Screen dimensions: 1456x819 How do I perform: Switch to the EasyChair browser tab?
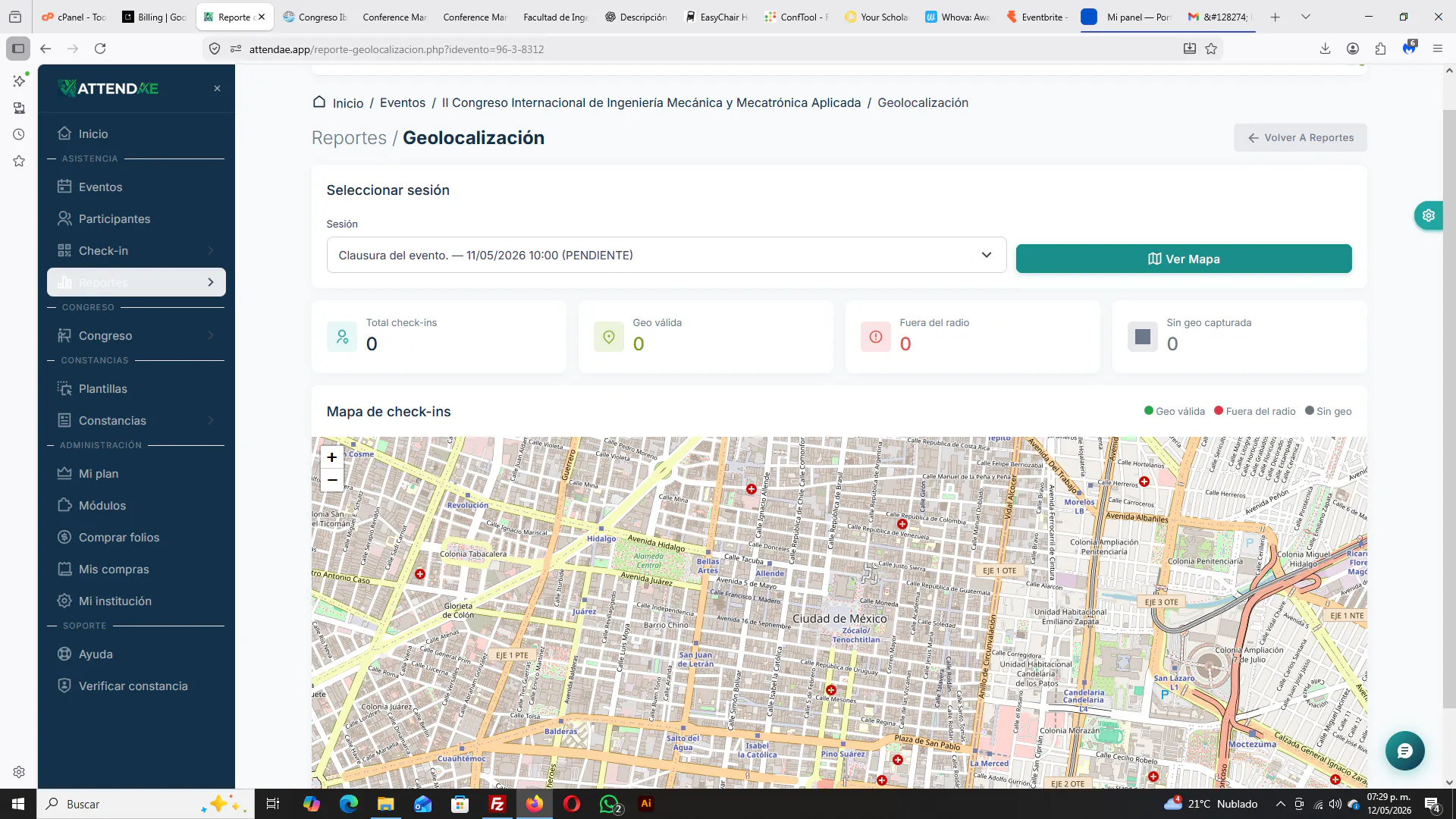[717, 17]
